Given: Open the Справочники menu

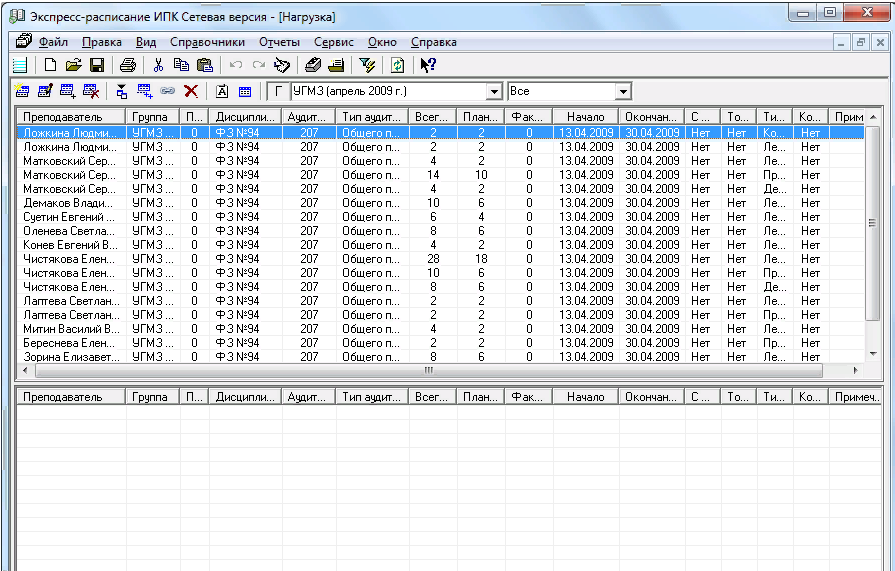Looking at the screenshot, I should point(207,42).
